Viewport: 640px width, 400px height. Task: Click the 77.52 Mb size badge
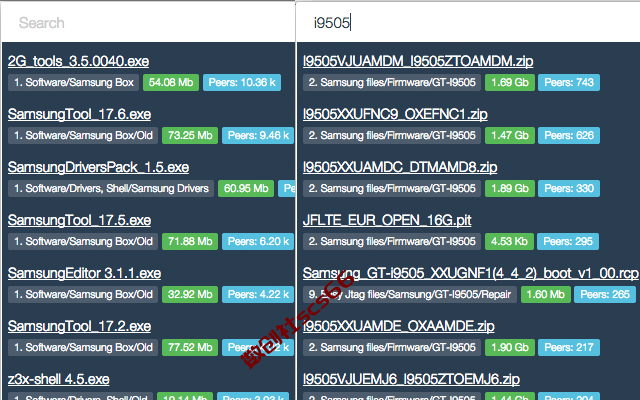click(x=190, y=348)
